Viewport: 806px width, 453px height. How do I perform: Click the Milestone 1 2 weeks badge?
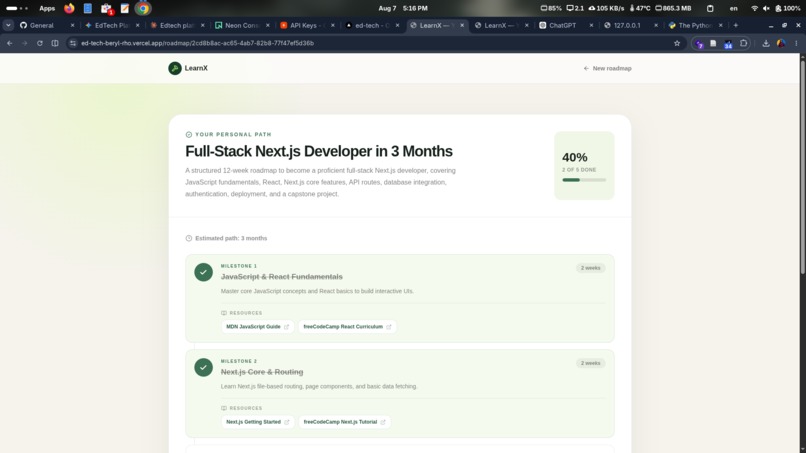(x=591, y=268)
